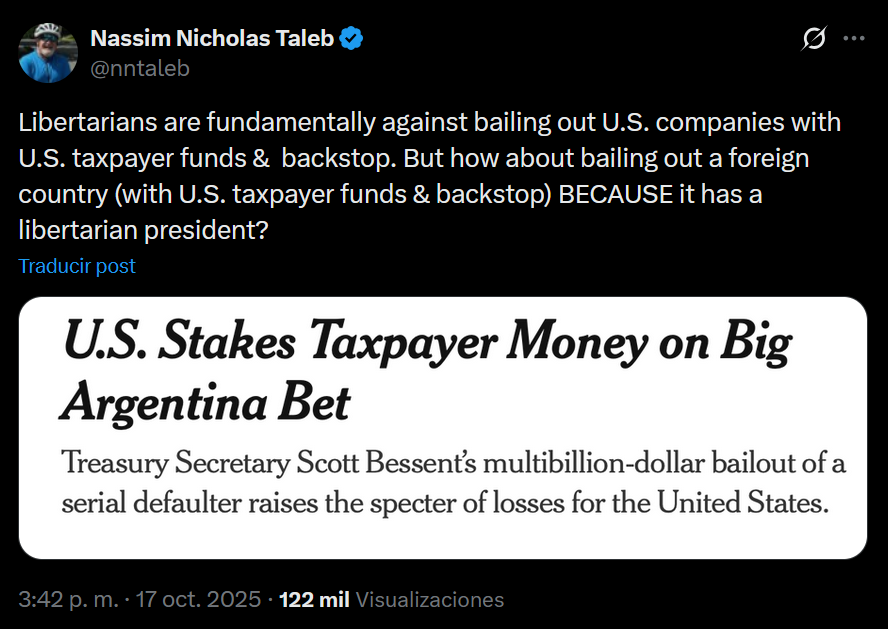
Task: Open the three-dot more options menu
Action: pos(853,39)
